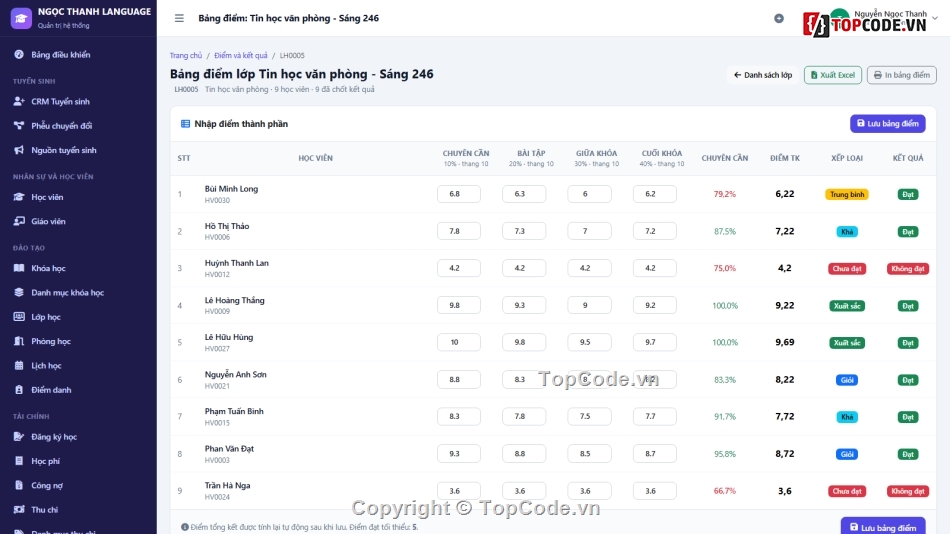
Task: Edit Lê Hữu Hùng's chuyên cần score 10
Action: (459, 342)
